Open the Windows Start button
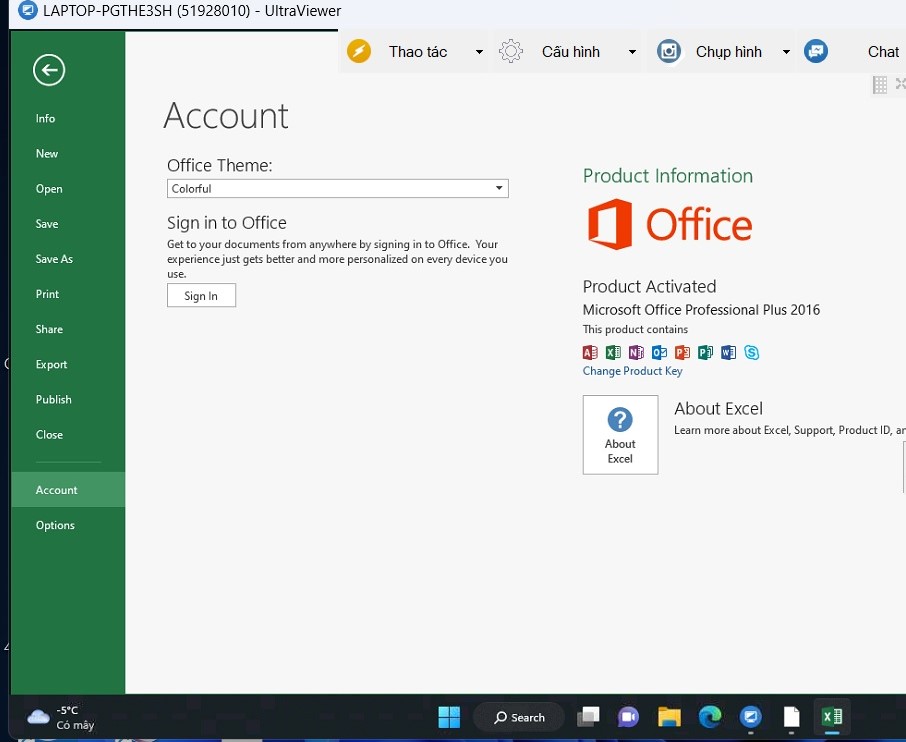Viewport: 906px width, 742px height. click(x=449, y=717)
